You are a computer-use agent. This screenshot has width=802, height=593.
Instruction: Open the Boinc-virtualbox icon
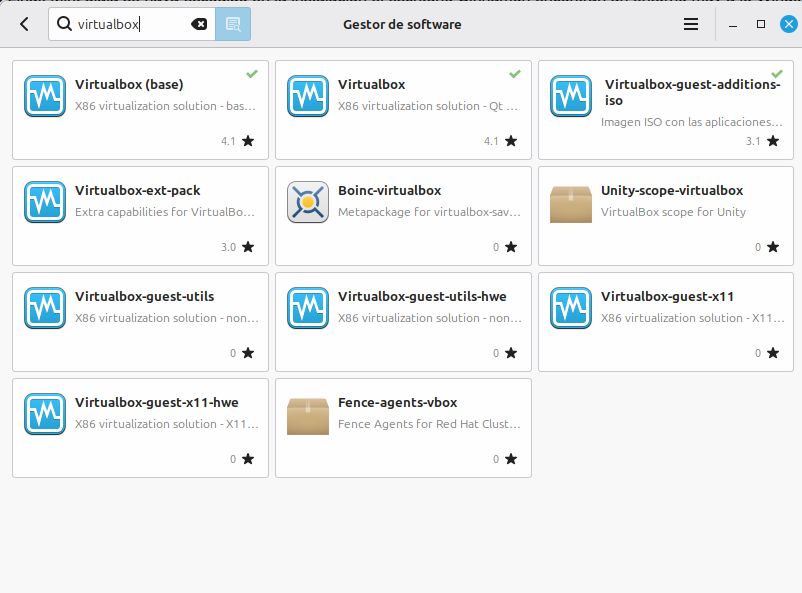[x=308, y=202]
